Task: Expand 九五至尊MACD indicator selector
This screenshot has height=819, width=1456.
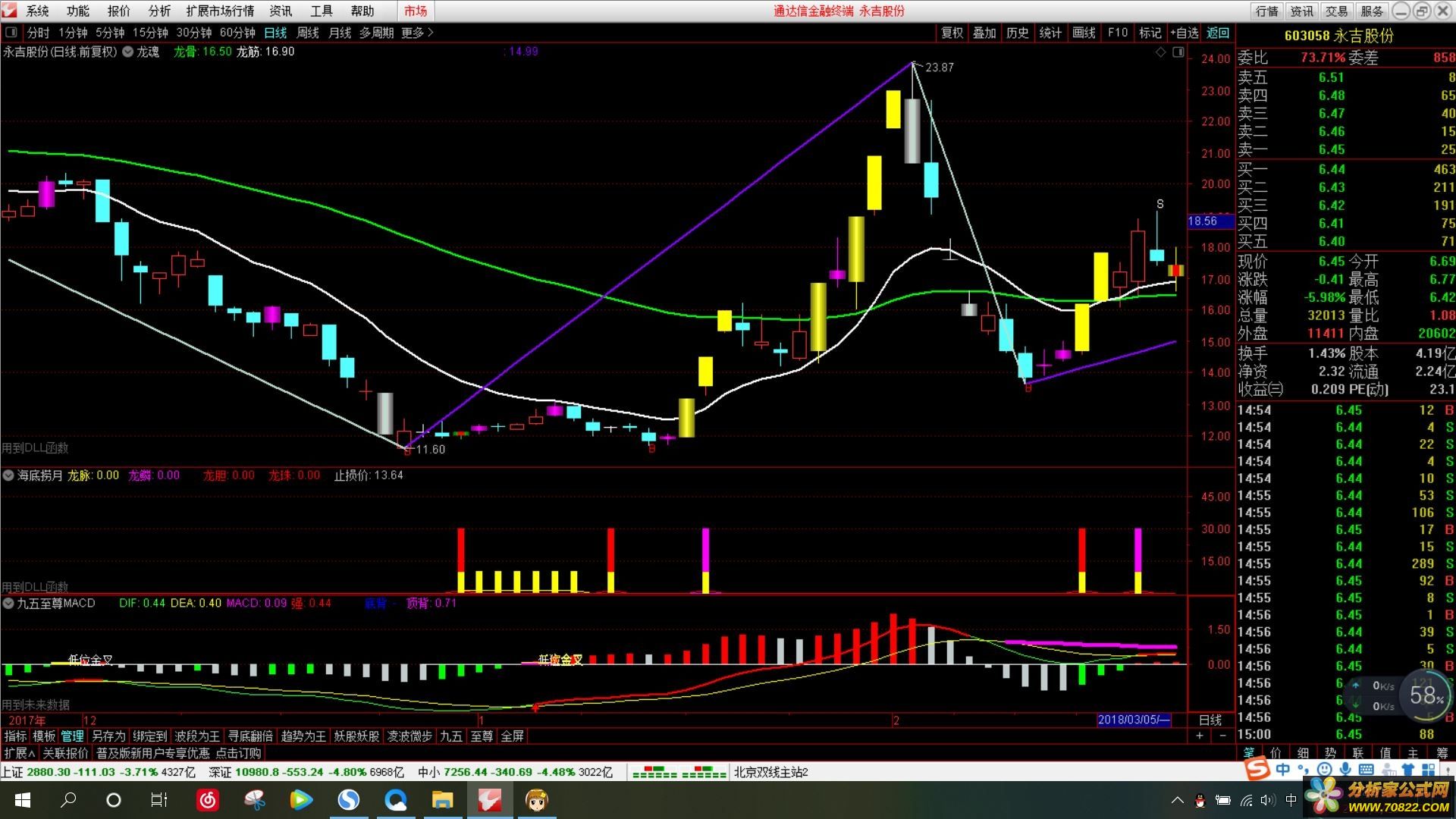Action: [9, 604]
